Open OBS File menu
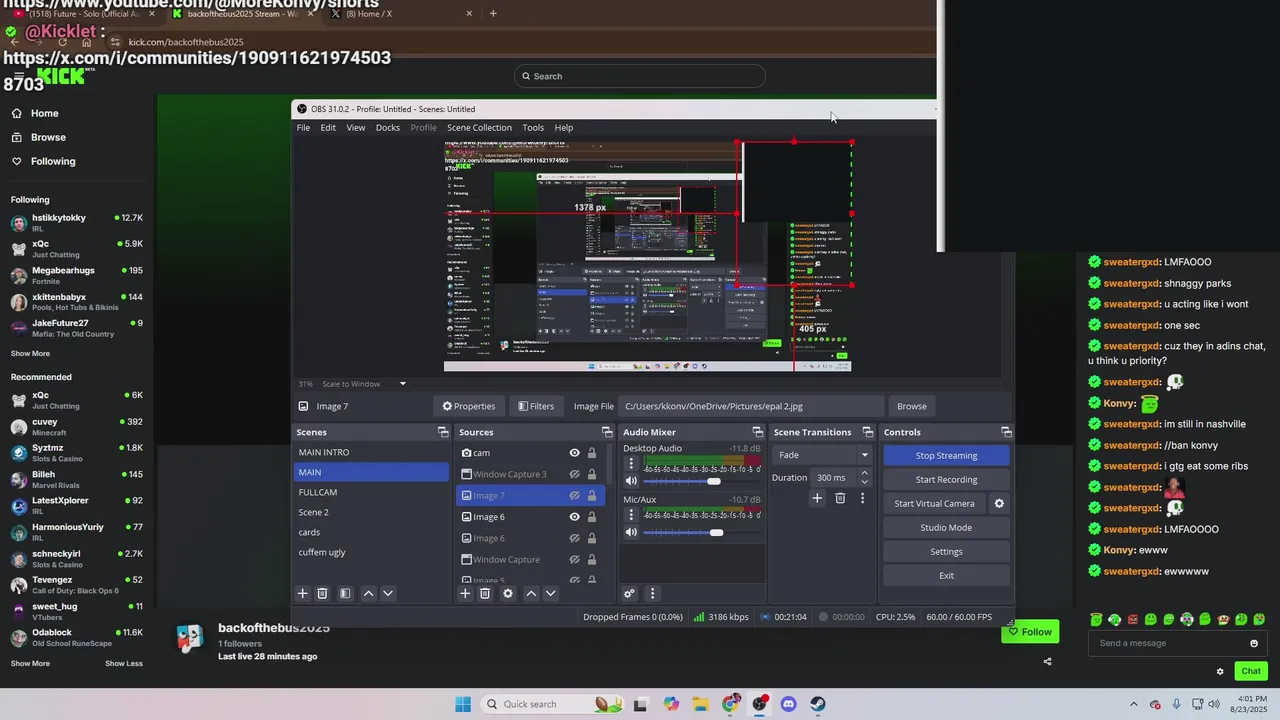 point(303,127)
